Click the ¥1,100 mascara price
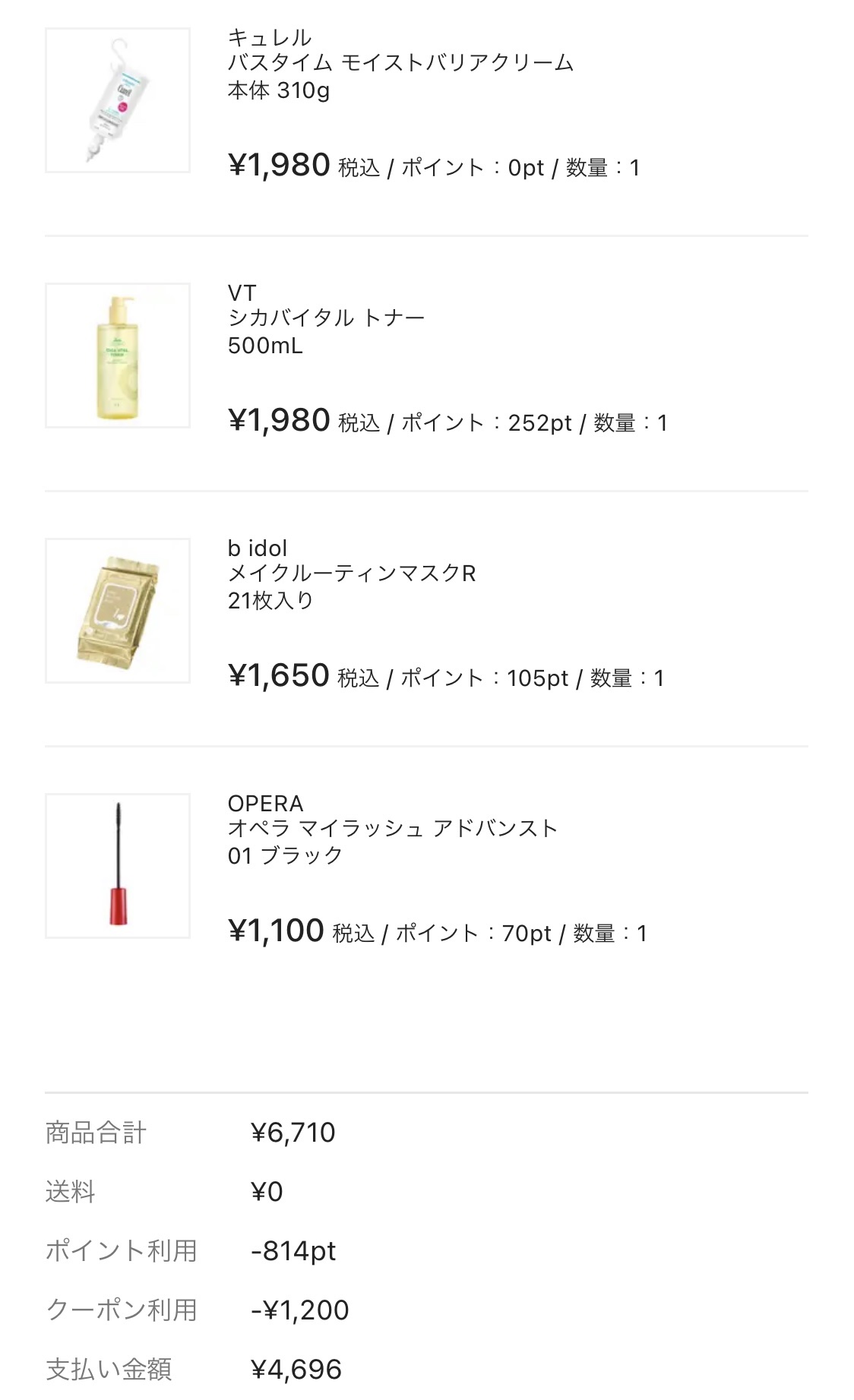Viewport: 854px width, 1400px height. click(276, 931)
